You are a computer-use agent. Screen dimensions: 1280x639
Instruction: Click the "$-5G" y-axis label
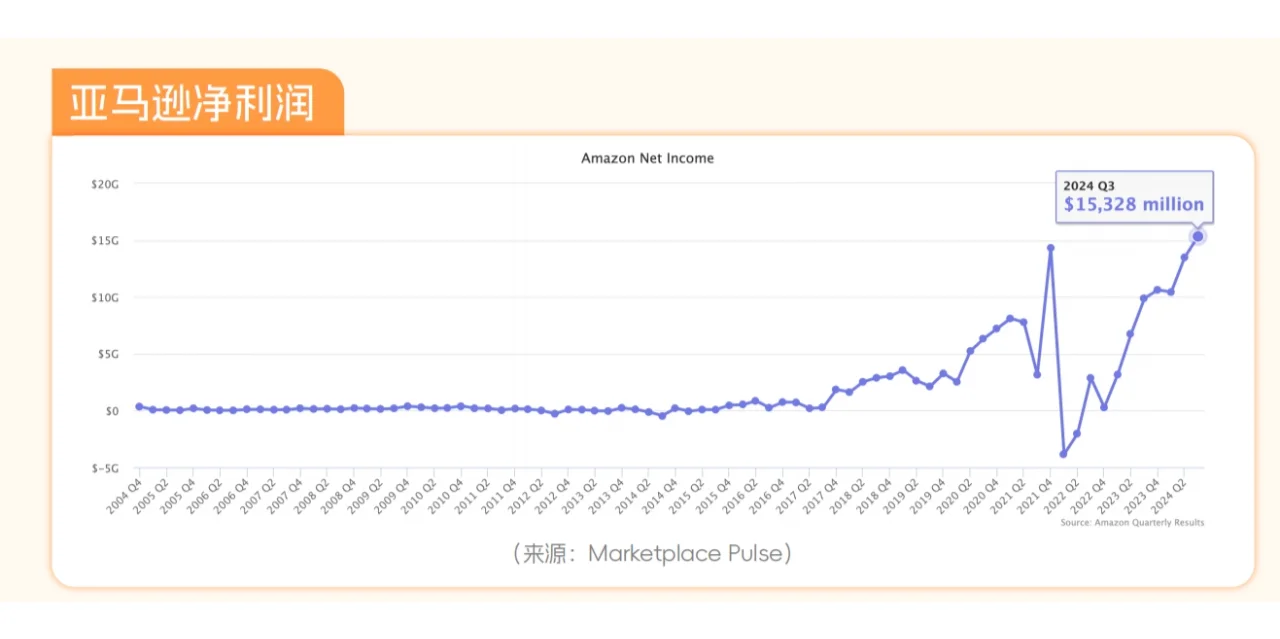104,468
